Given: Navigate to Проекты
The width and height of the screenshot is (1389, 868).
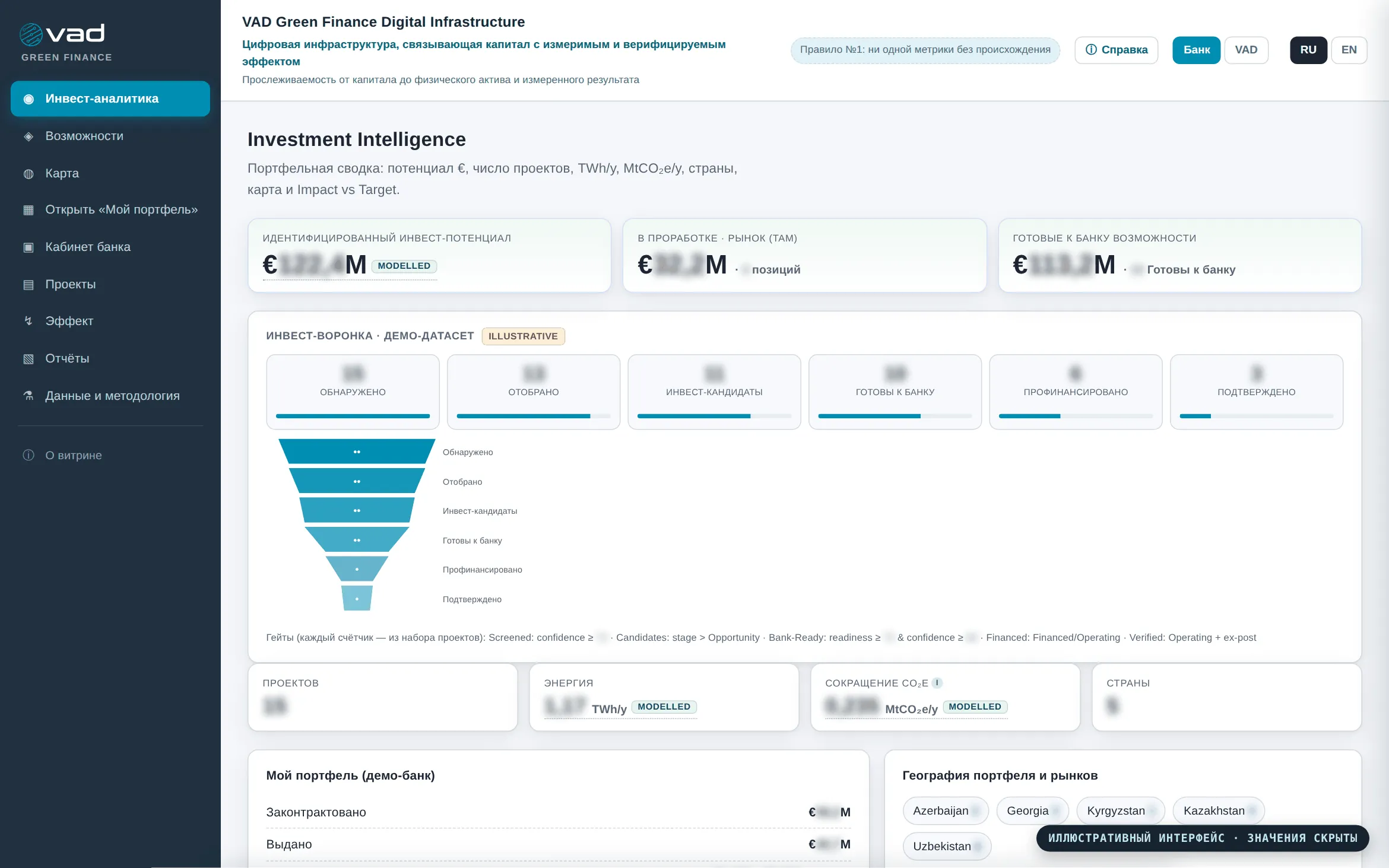Looking at the screenshot, I should 110,284.
